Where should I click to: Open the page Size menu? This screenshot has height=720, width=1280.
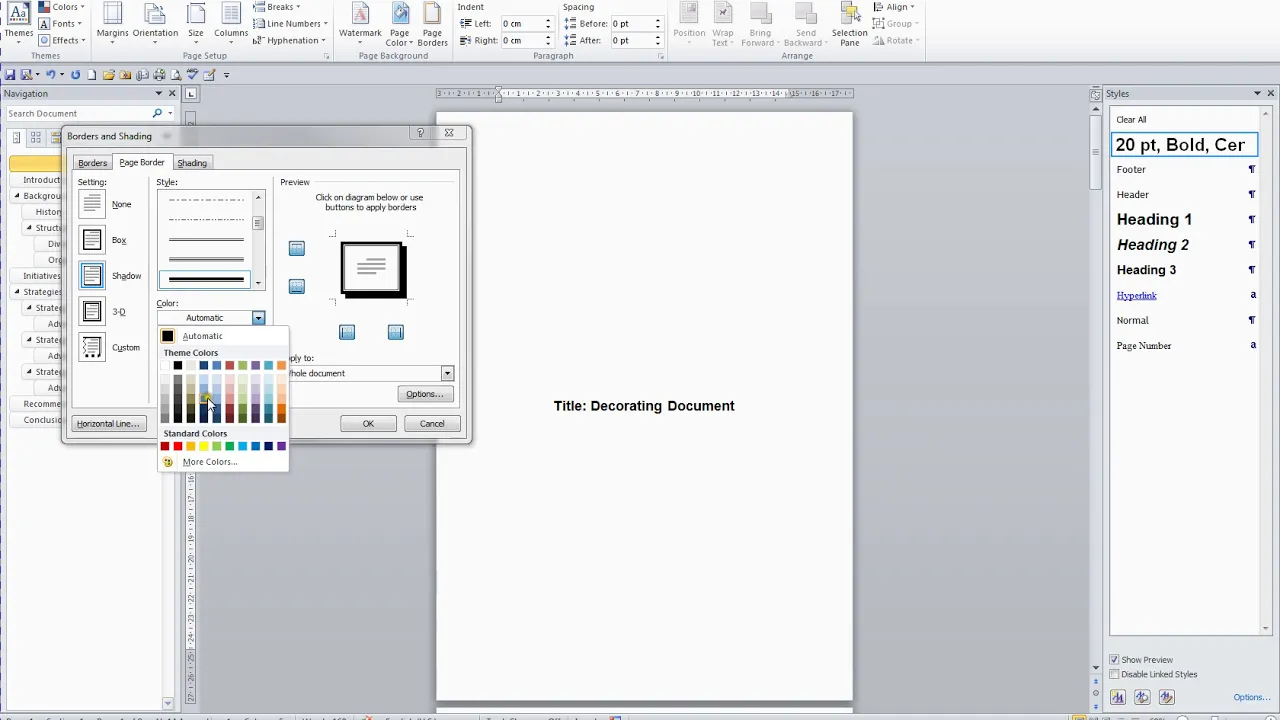click(196, 24)
